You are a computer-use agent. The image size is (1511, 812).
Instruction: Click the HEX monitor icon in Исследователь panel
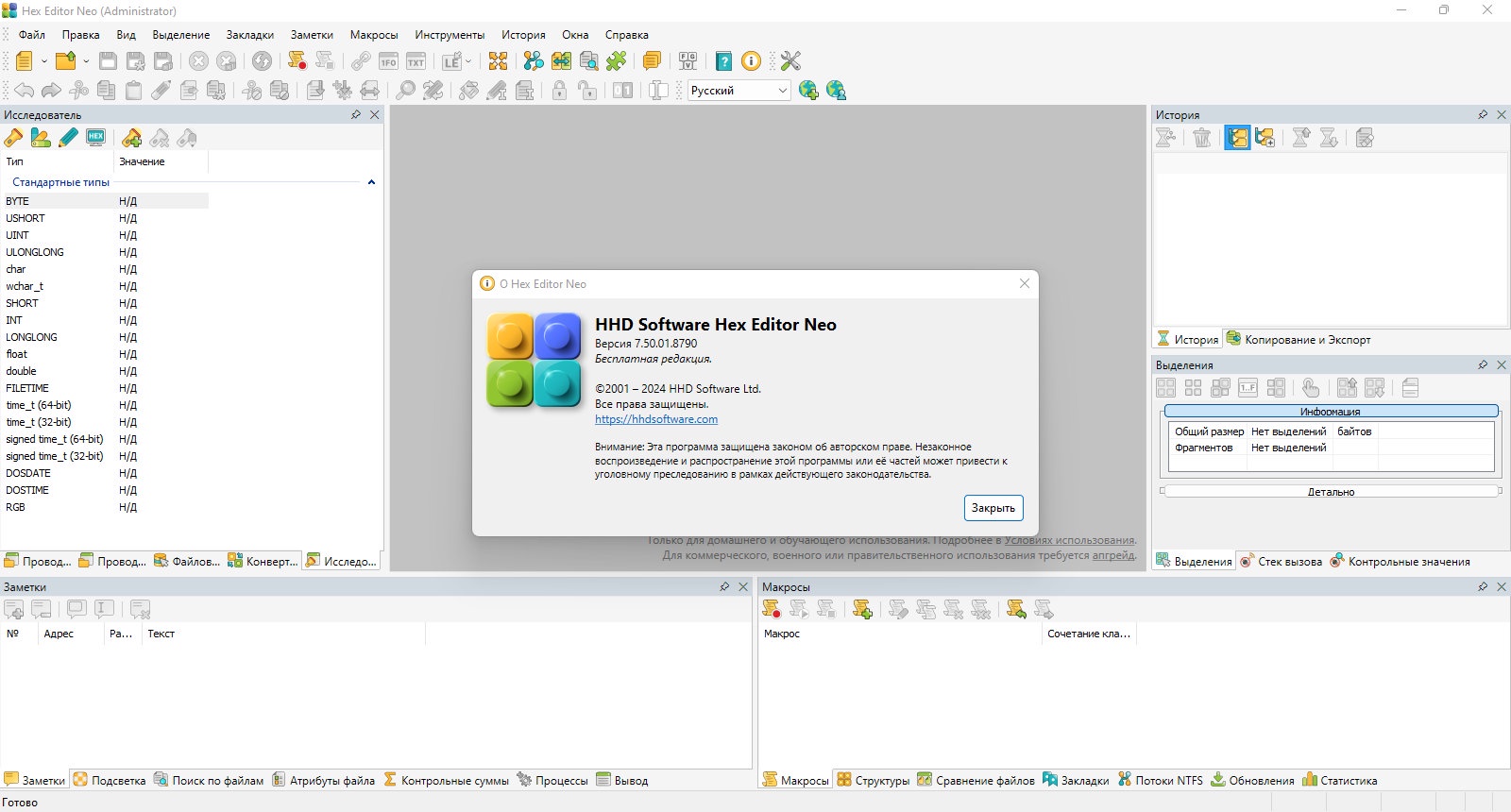pyautogui.click(x=95, y=138)
